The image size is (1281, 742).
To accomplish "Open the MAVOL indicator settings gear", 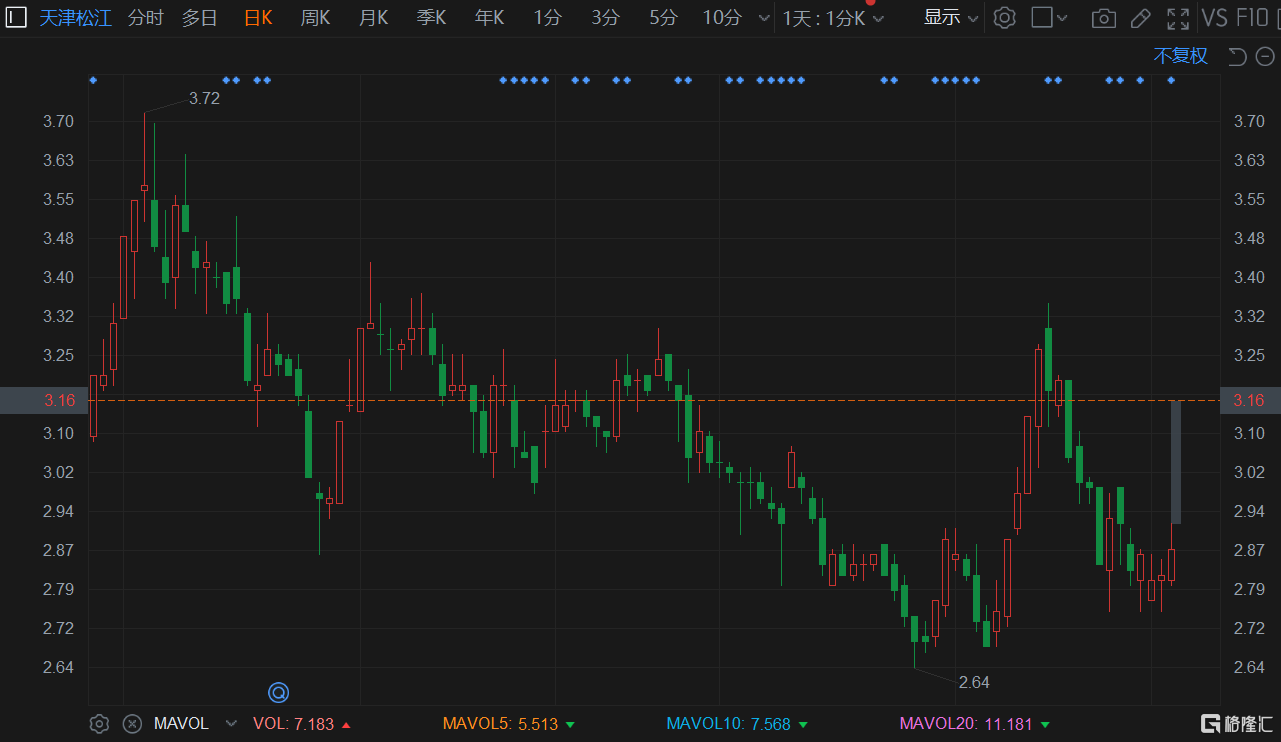I will (x=99, y=723).
